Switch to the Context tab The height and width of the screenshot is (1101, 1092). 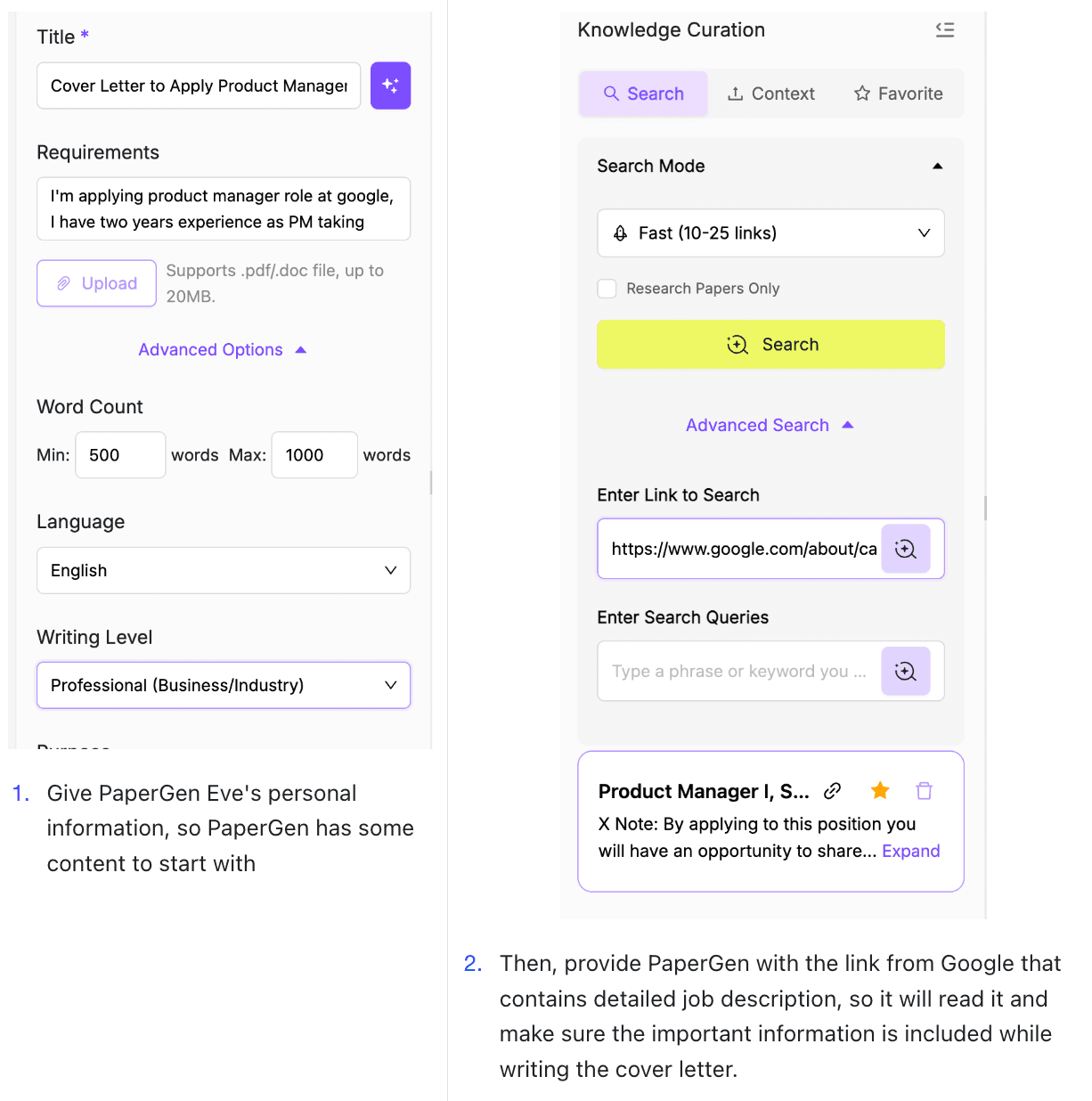point(770,93)
